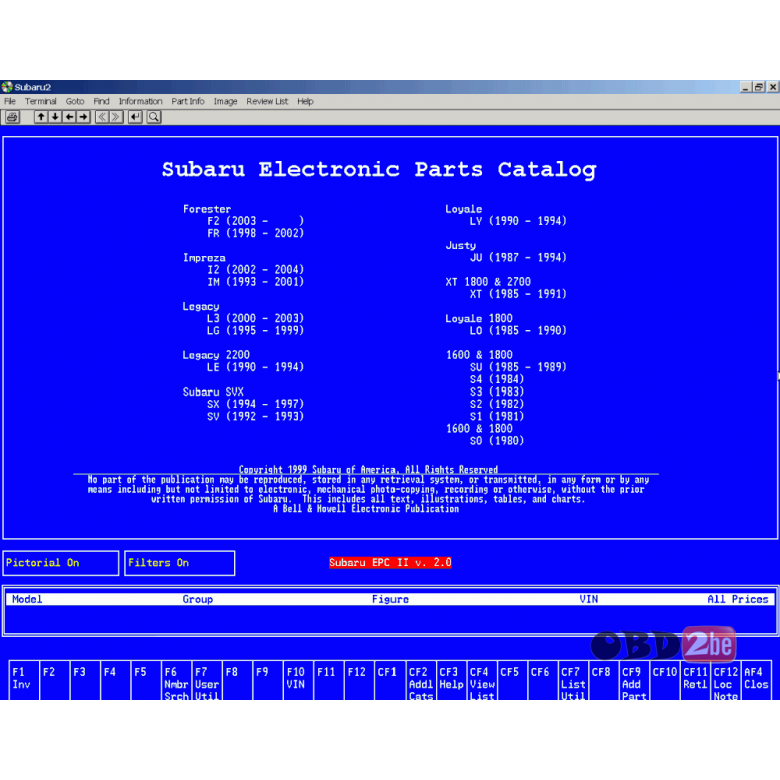Click the magnifying glass search icon
780x780 pixels.
154,117
